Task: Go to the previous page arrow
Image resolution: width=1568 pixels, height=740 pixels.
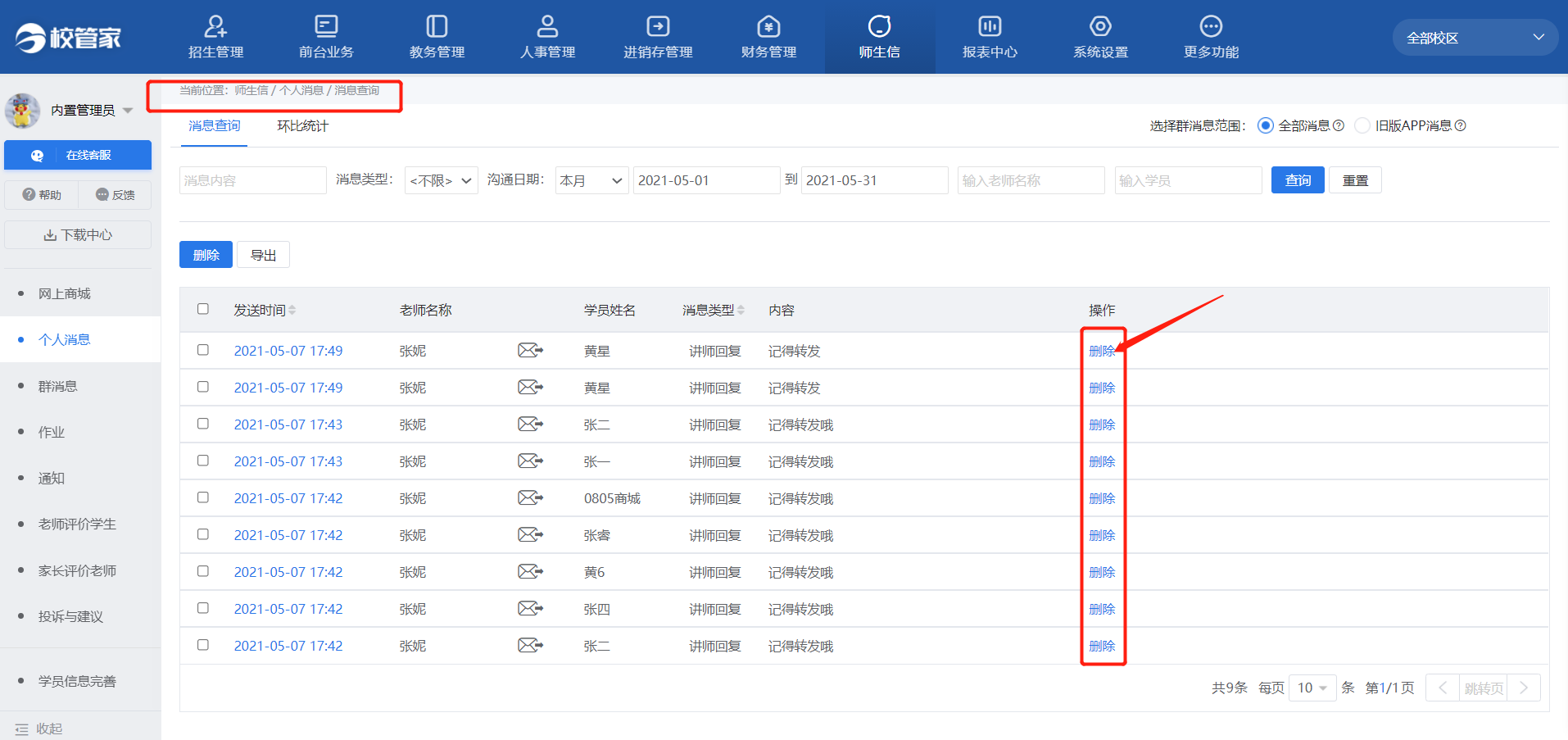Action: [x=1443, y=688]
